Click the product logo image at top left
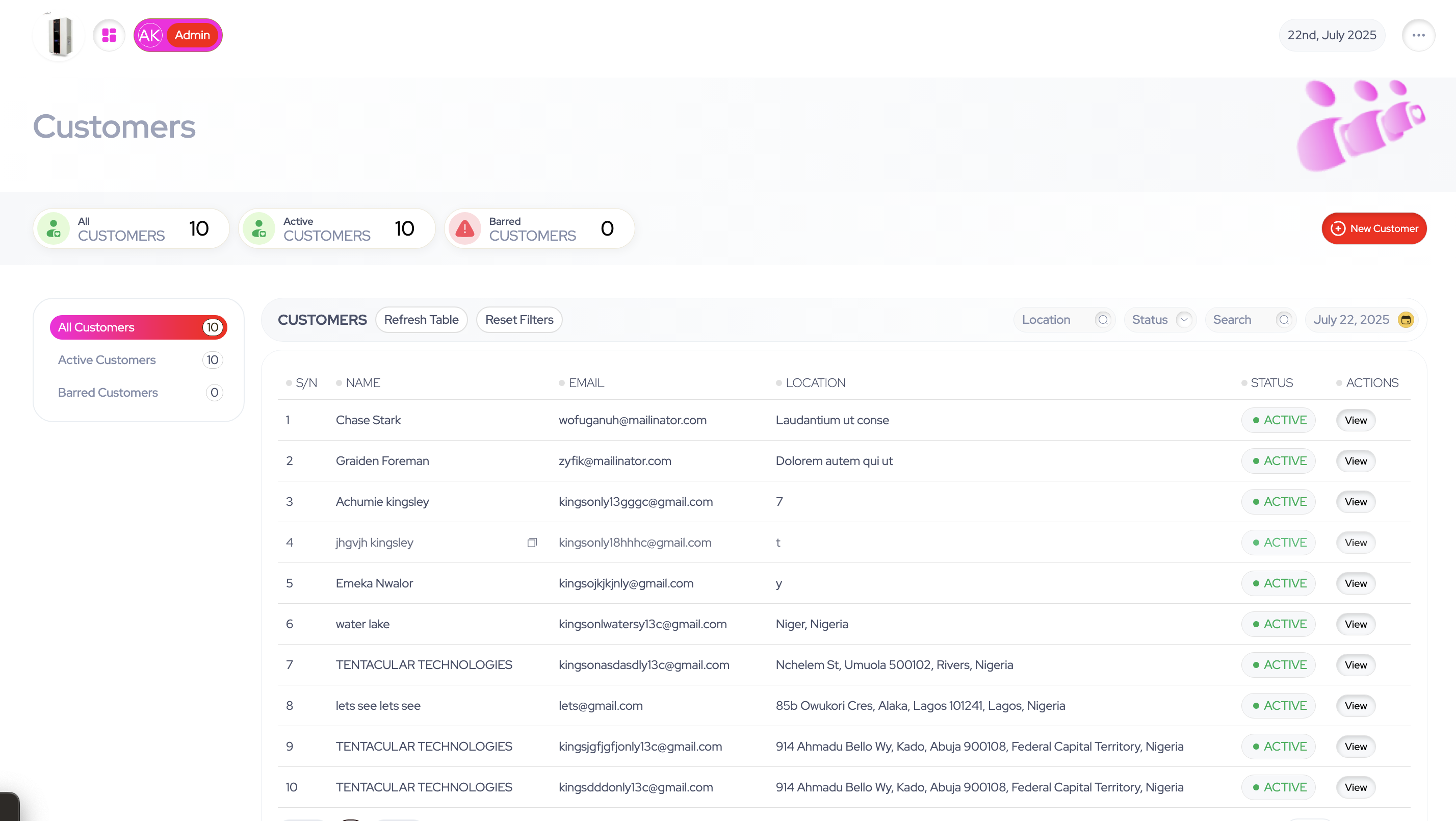Image resolution: width=1456 pixels, height=821 pixels. pos(59,35)
